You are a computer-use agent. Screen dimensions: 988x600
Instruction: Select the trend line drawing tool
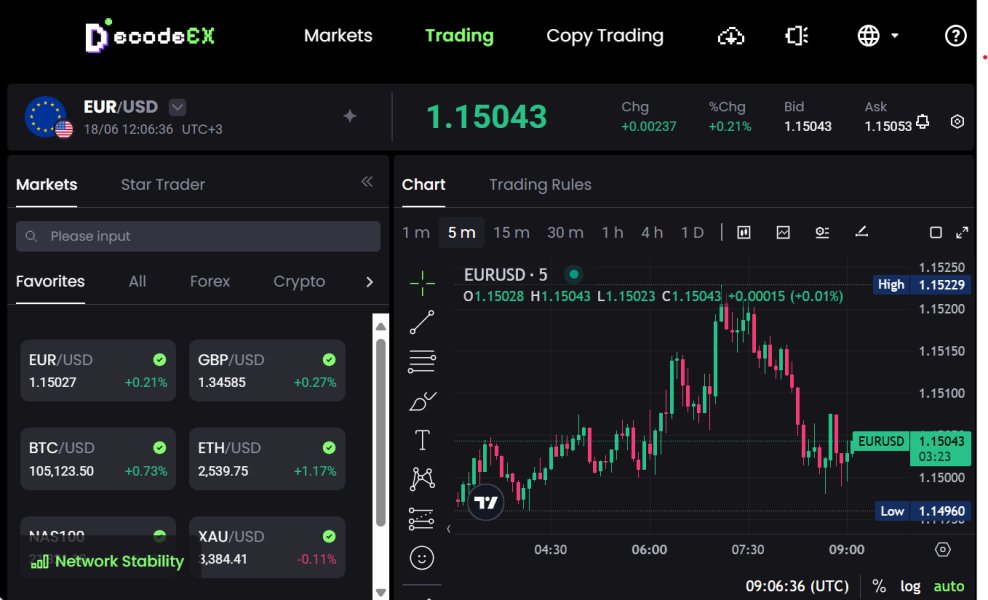(x=422, y=322)
